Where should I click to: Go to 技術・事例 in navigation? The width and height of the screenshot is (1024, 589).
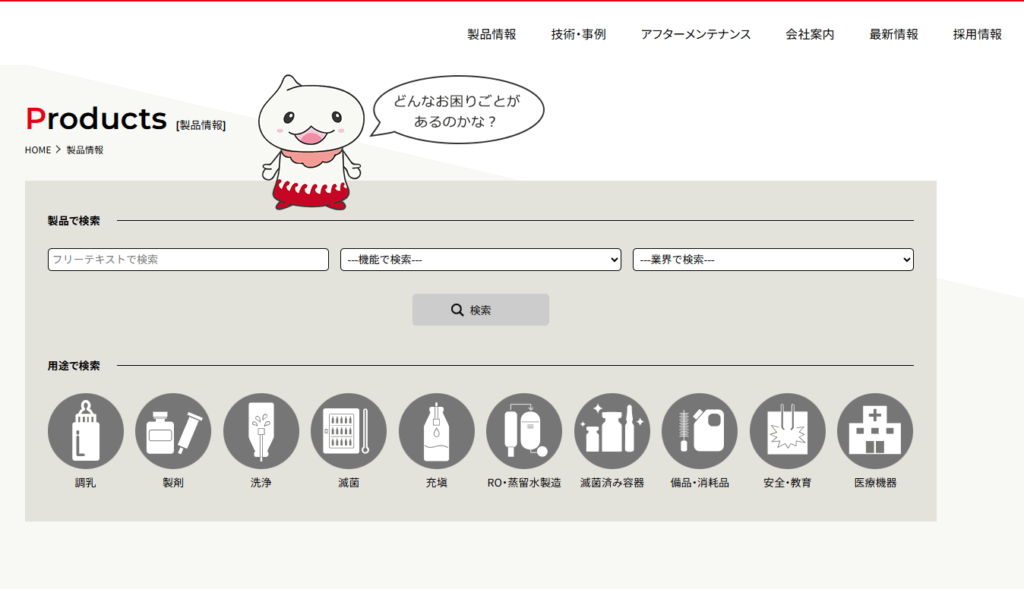(578, 34)
